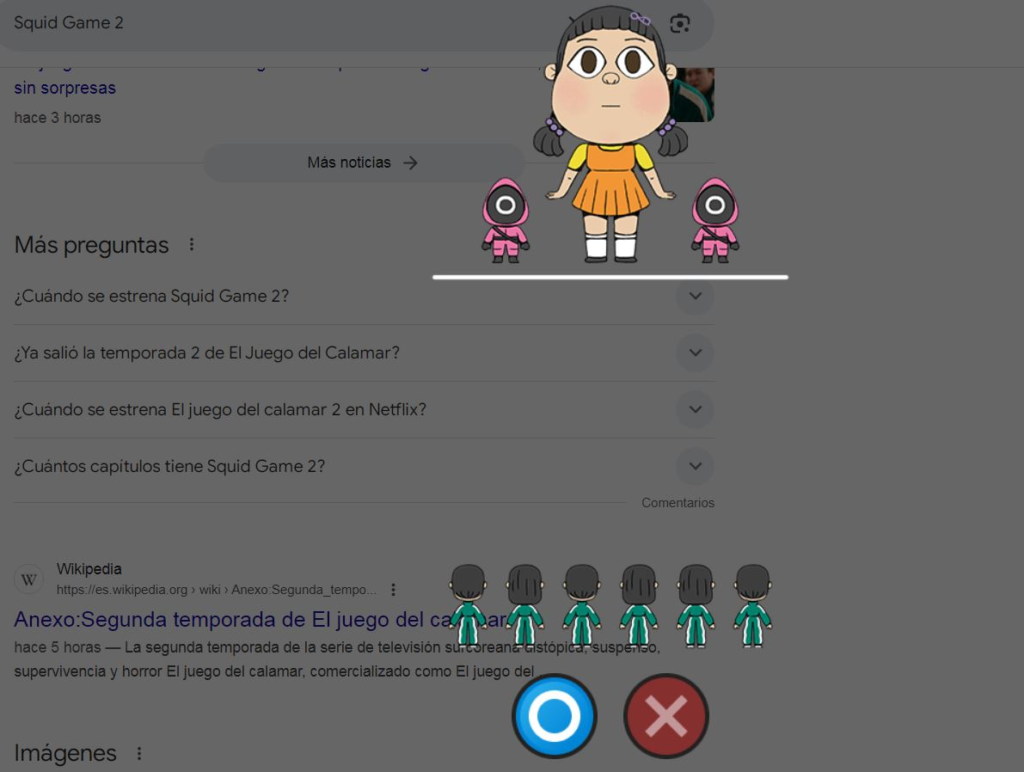Open Más preguntas options three-dot menu

point(191,244)
